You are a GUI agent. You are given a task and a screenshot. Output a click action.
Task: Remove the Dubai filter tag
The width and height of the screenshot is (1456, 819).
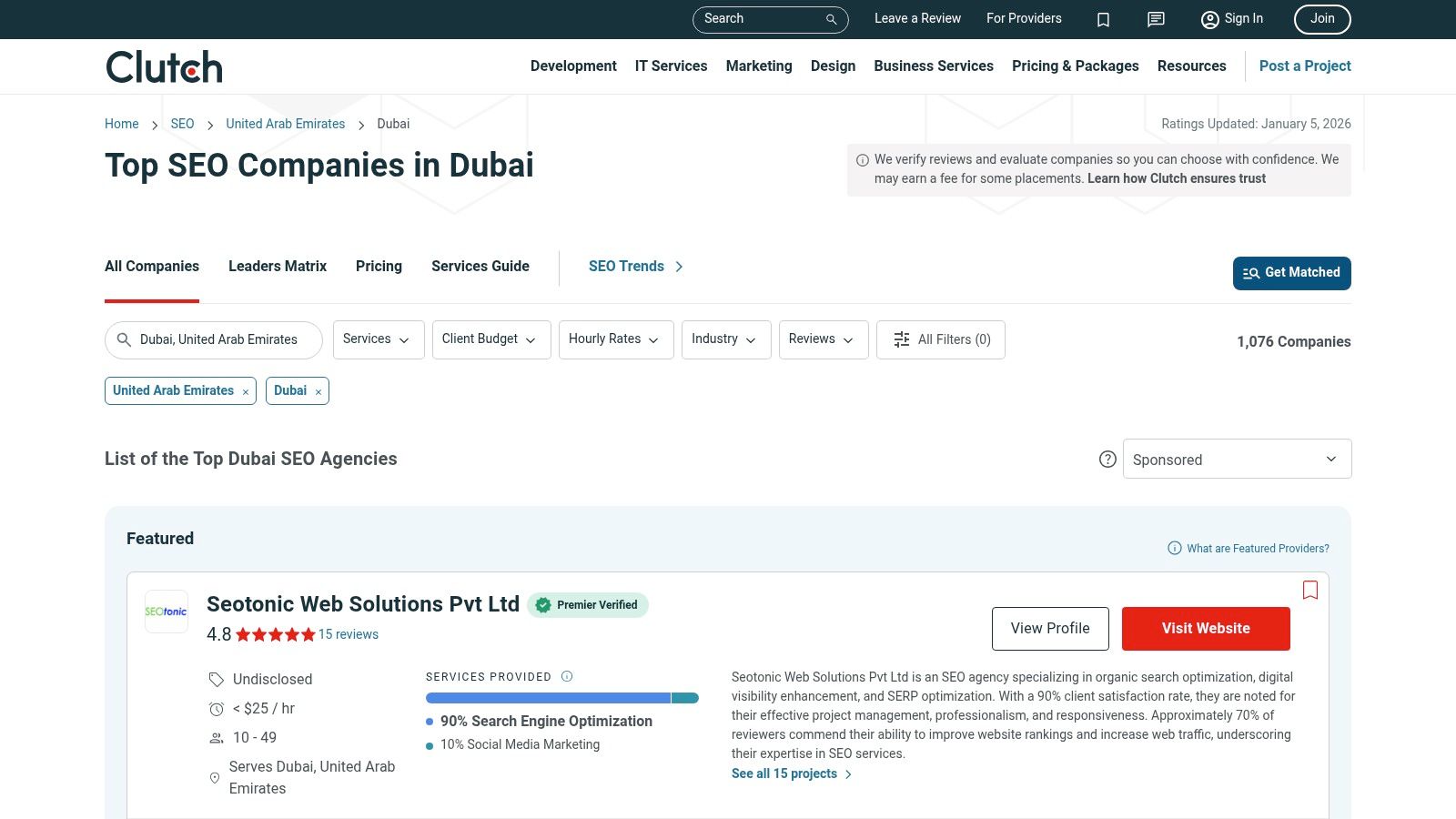(x=318, y=392)
